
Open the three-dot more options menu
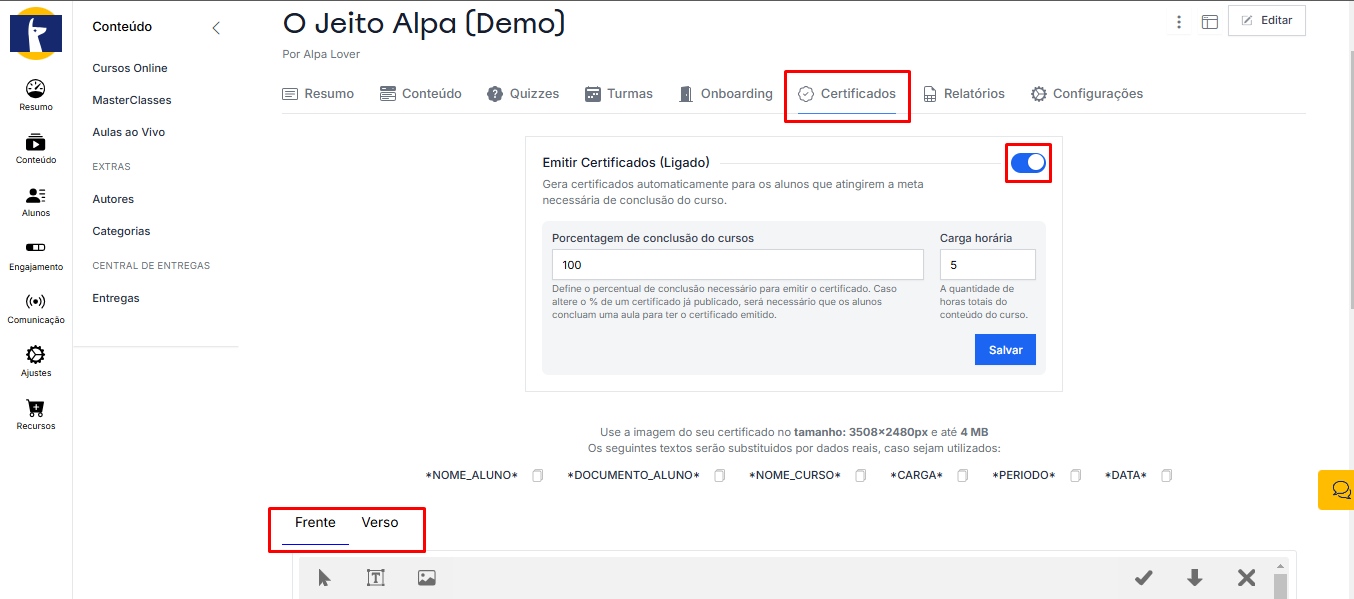click(x=1179, y=22)
